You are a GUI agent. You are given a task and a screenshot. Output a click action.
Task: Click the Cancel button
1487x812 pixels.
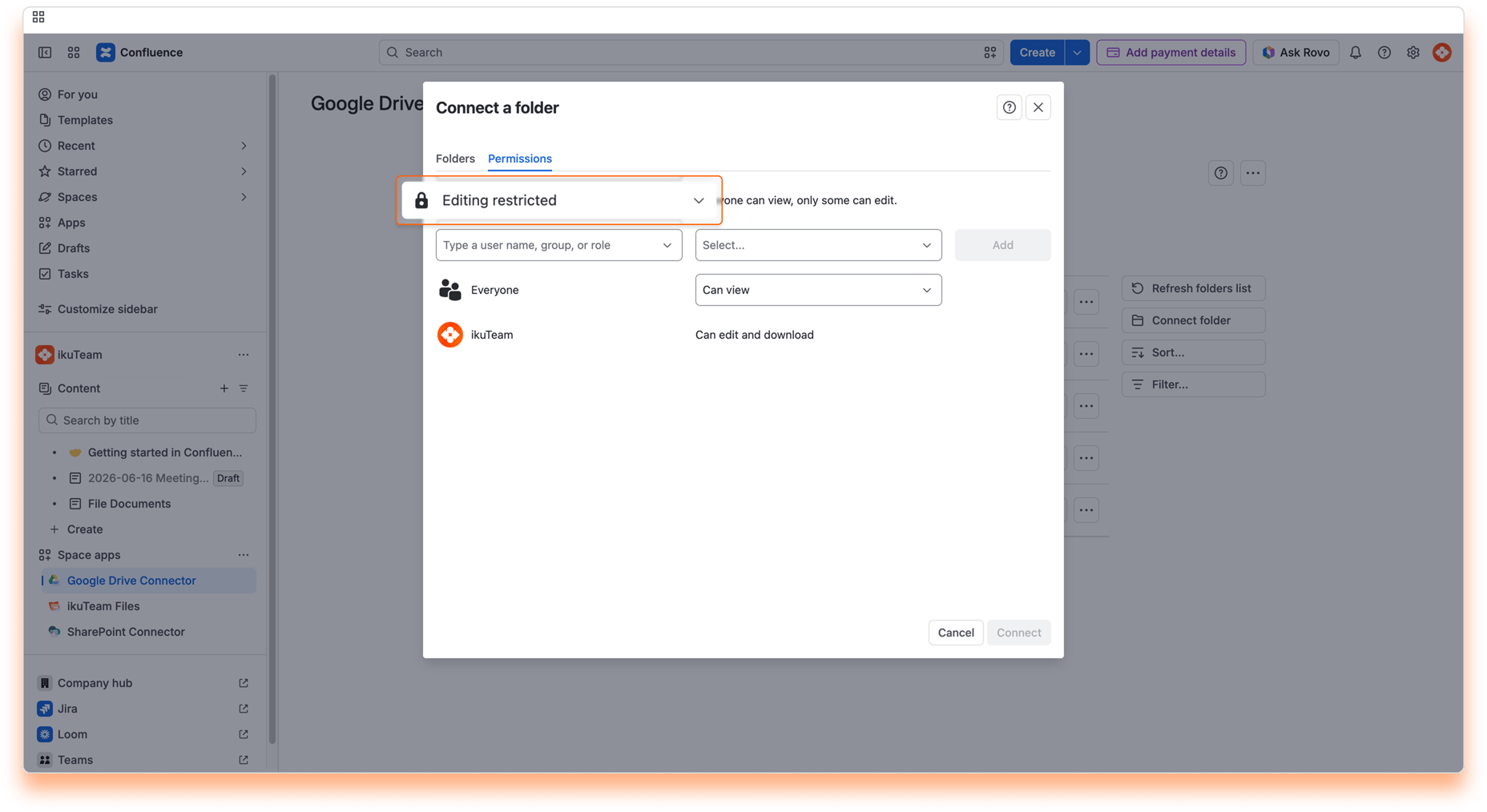click(956, 633)
